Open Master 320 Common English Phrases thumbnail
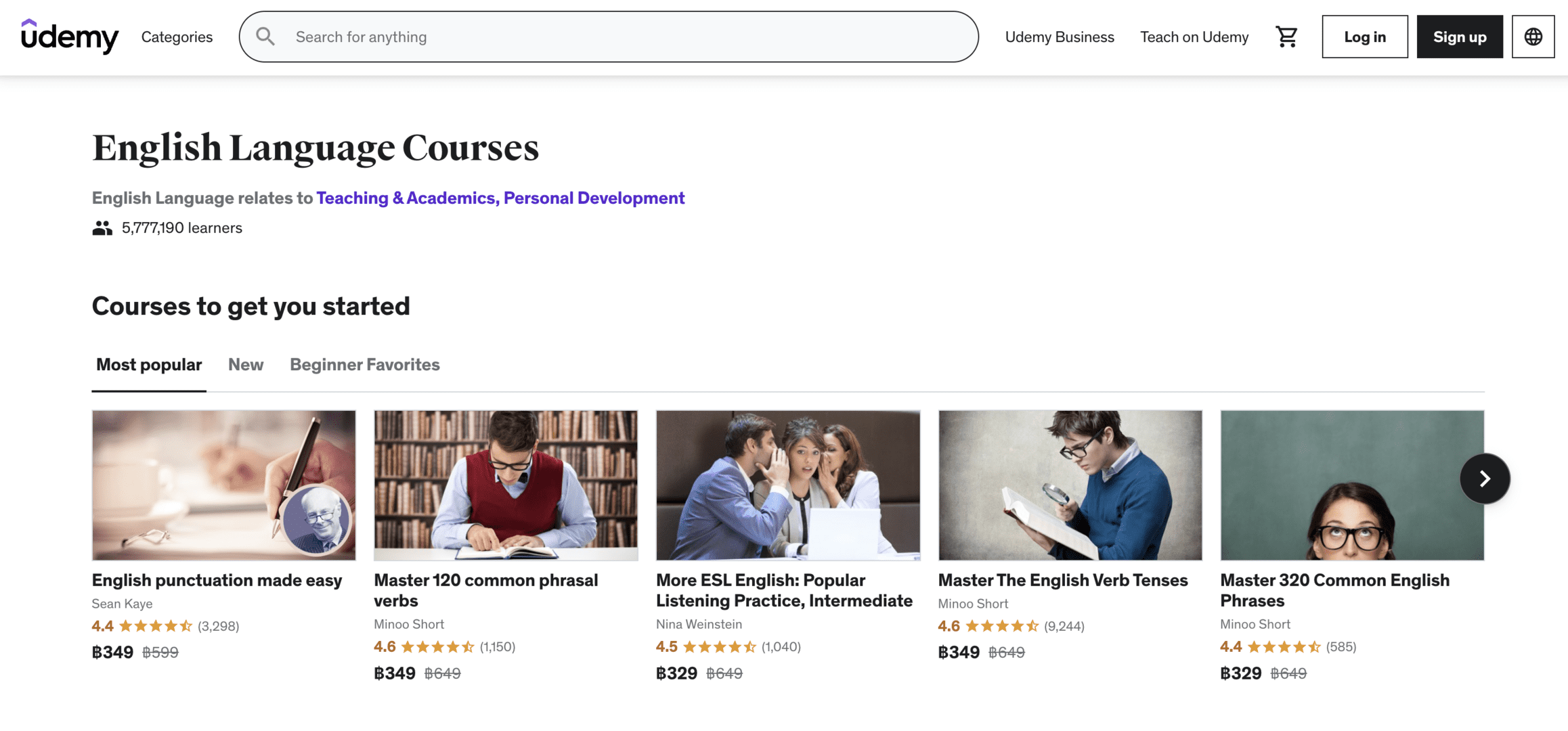The image size is (1568, 731). pyautogui.click(x=1352, y=485)
